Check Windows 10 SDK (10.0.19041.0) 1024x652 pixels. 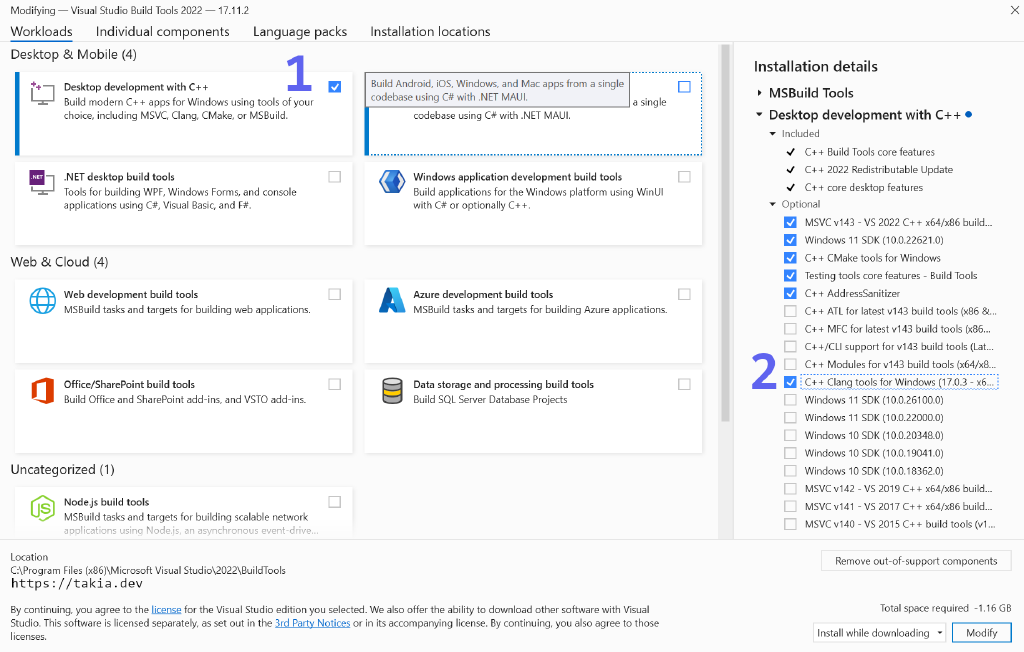(x=790, y=453)
